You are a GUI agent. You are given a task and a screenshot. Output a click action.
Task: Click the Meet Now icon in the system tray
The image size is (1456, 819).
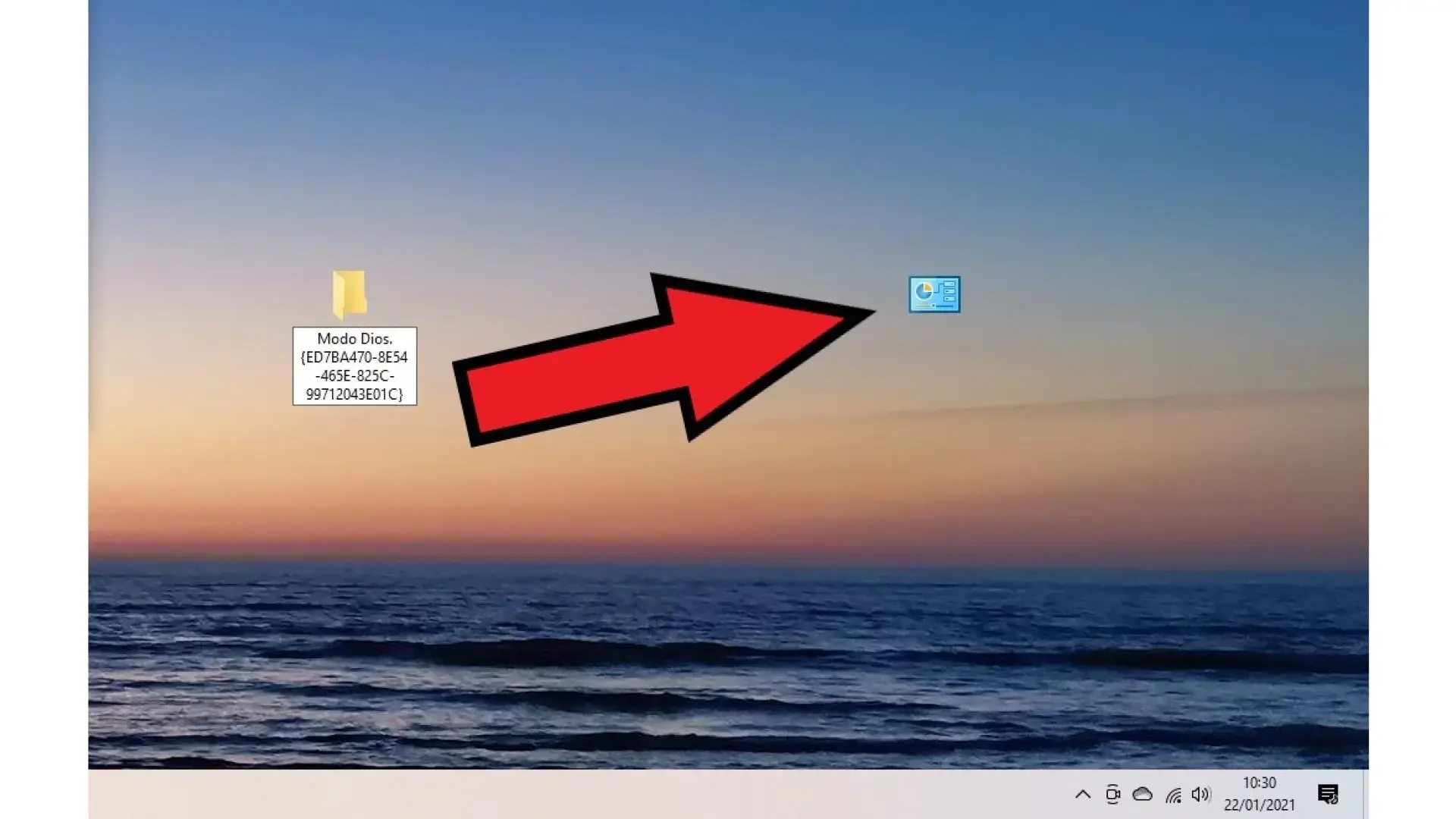click(x=1112, y=794)
